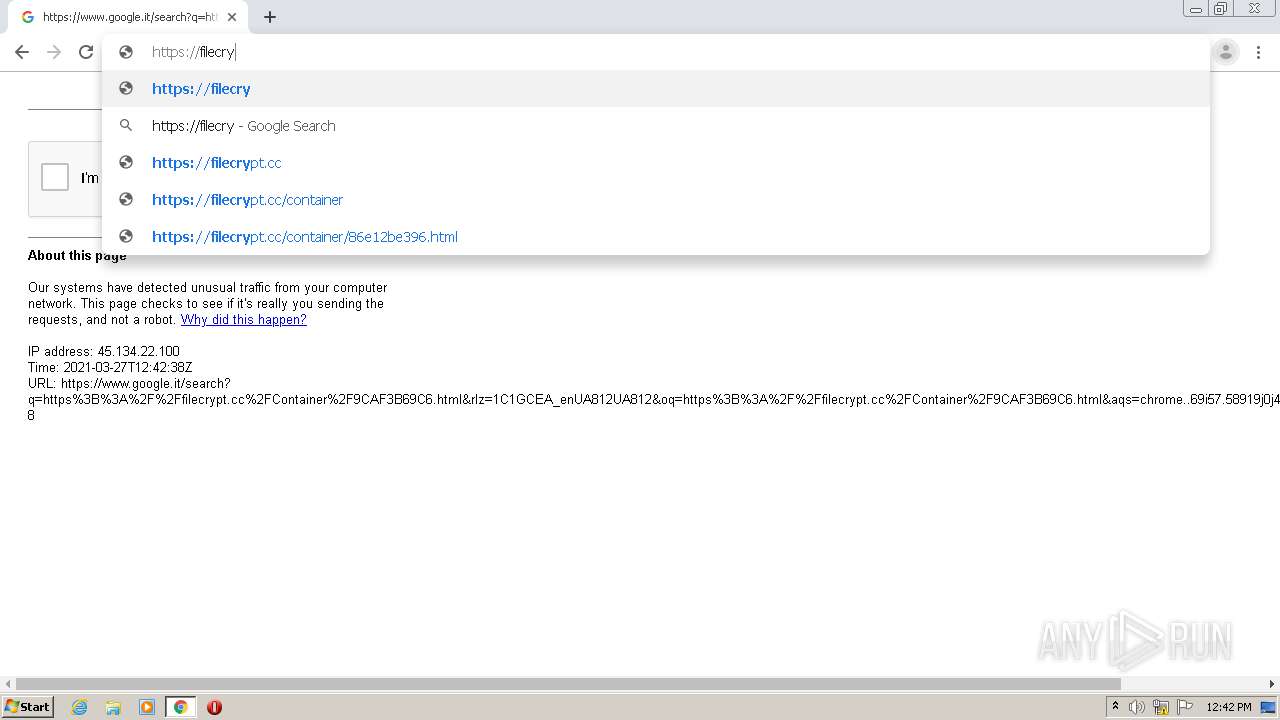This screenshot has width=1280, height=720.
Task: Click the Time: 2021-03-27T12:42:38Z text
Action: [x=110, y=368]
